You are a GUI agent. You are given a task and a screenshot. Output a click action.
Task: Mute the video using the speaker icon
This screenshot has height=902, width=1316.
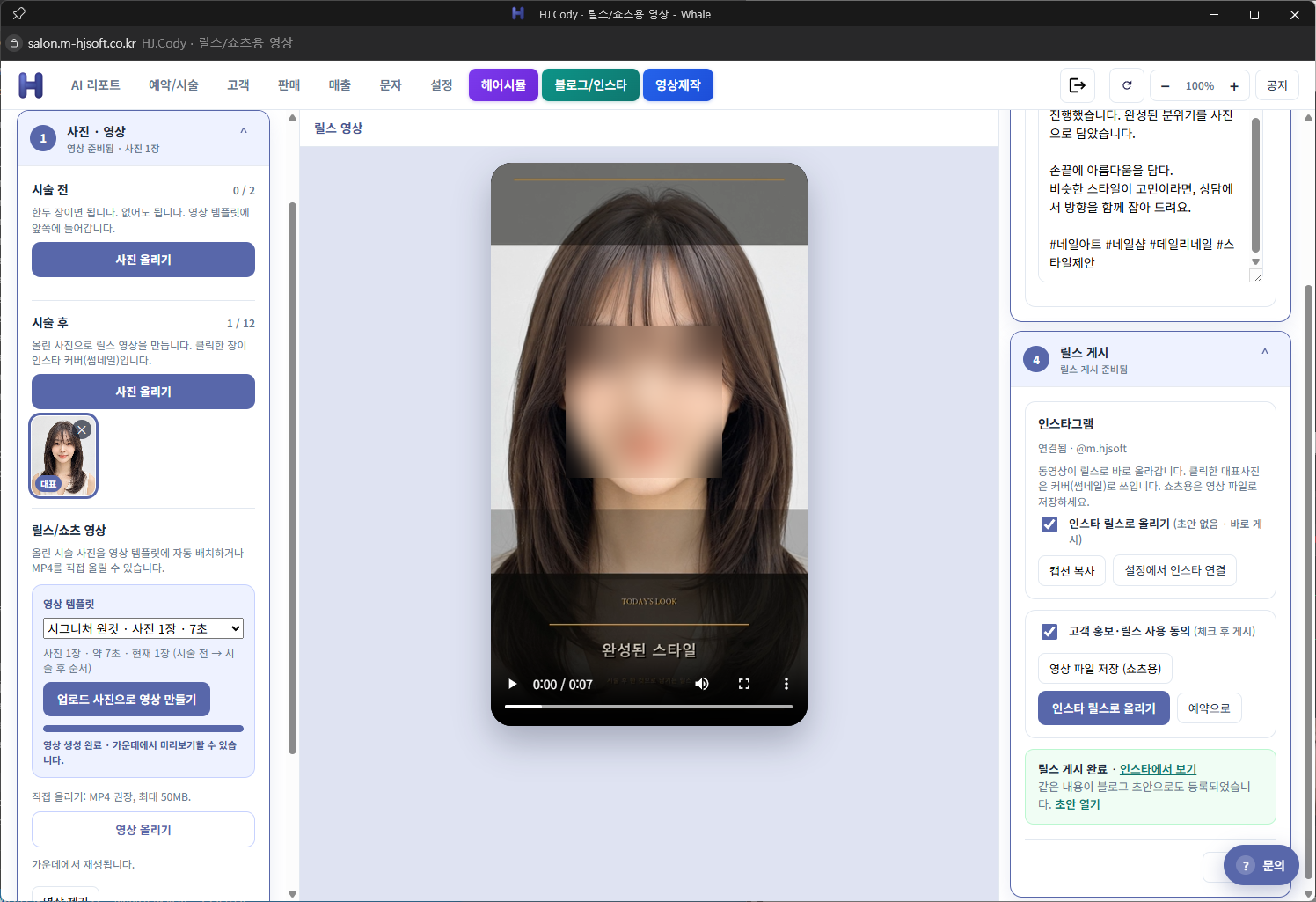[x=702, y=684]
